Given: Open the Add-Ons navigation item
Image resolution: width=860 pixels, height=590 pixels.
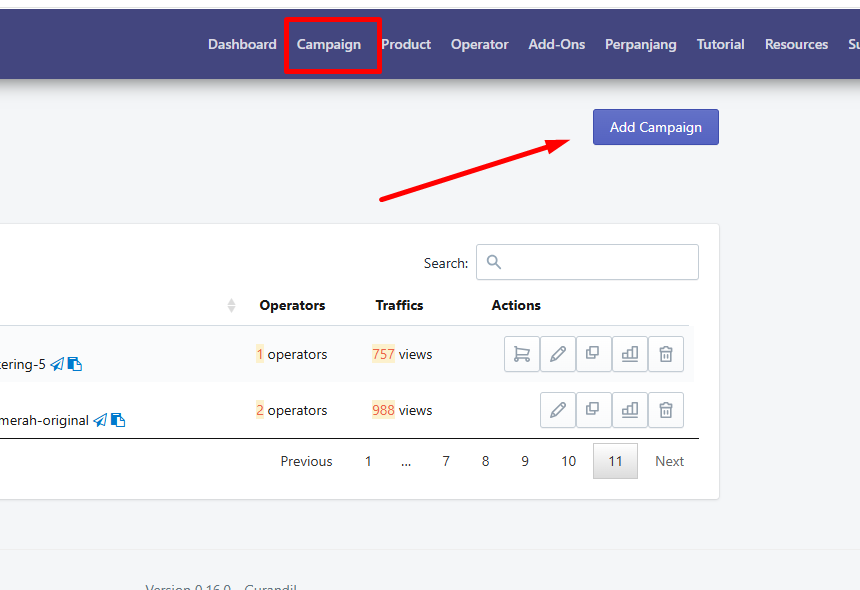Looking at the screenshot, I should click(557, 44).
